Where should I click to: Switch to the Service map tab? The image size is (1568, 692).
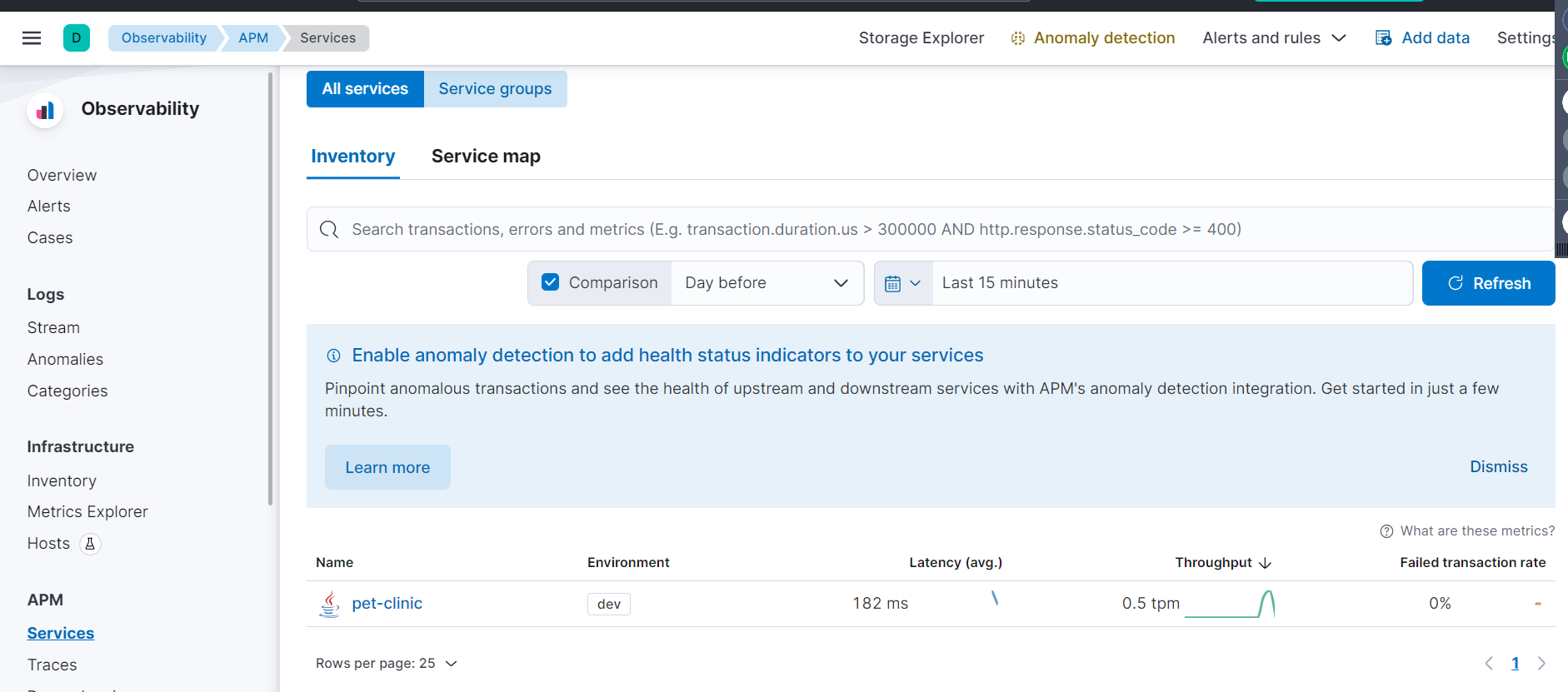click(x=486, y=157)
